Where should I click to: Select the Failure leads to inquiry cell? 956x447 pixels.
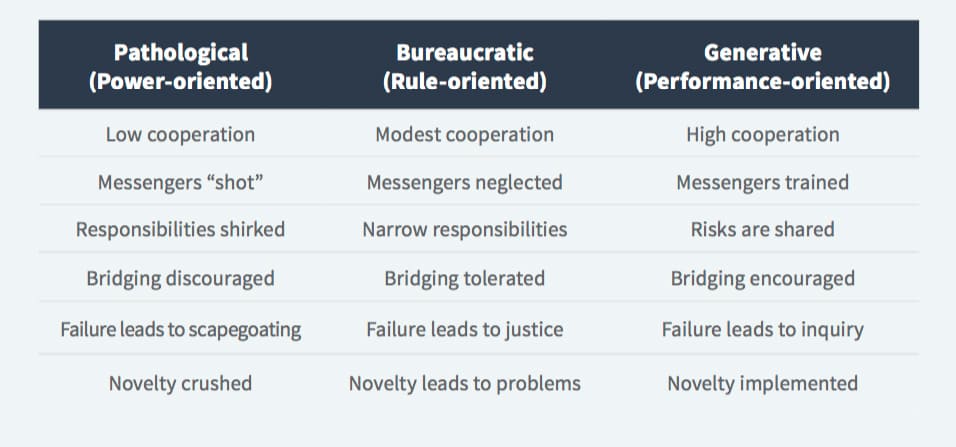click(763, 330)
